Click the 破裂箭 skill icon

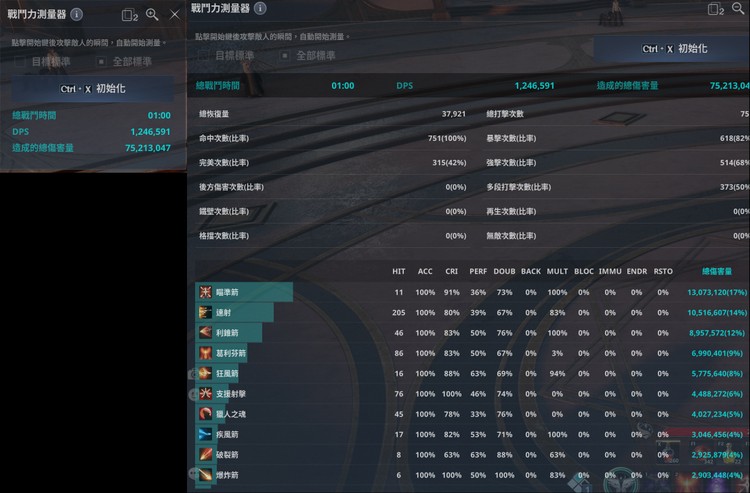206,455
